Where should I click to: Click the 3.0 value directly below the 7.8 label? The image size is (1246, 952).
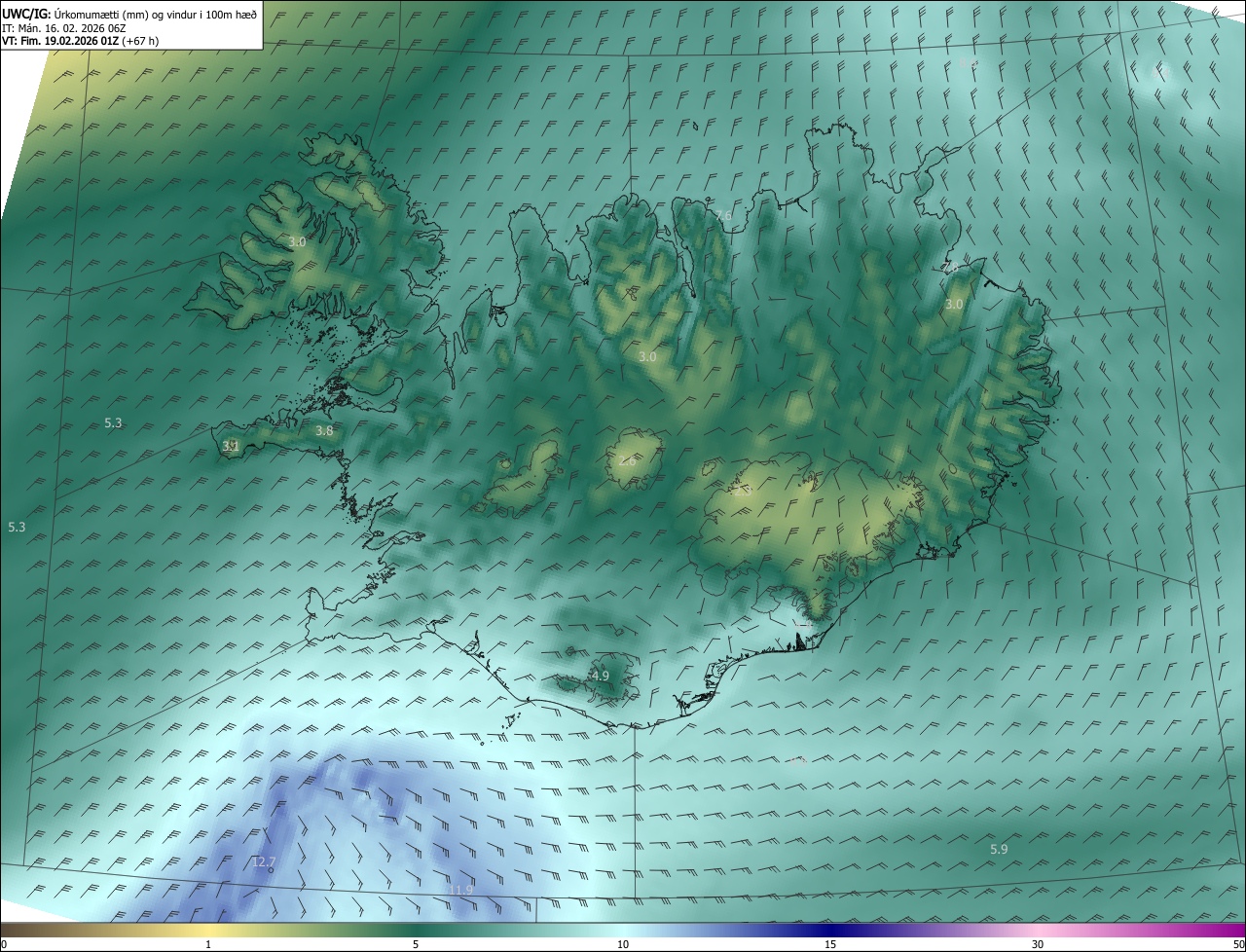(954, 305)
